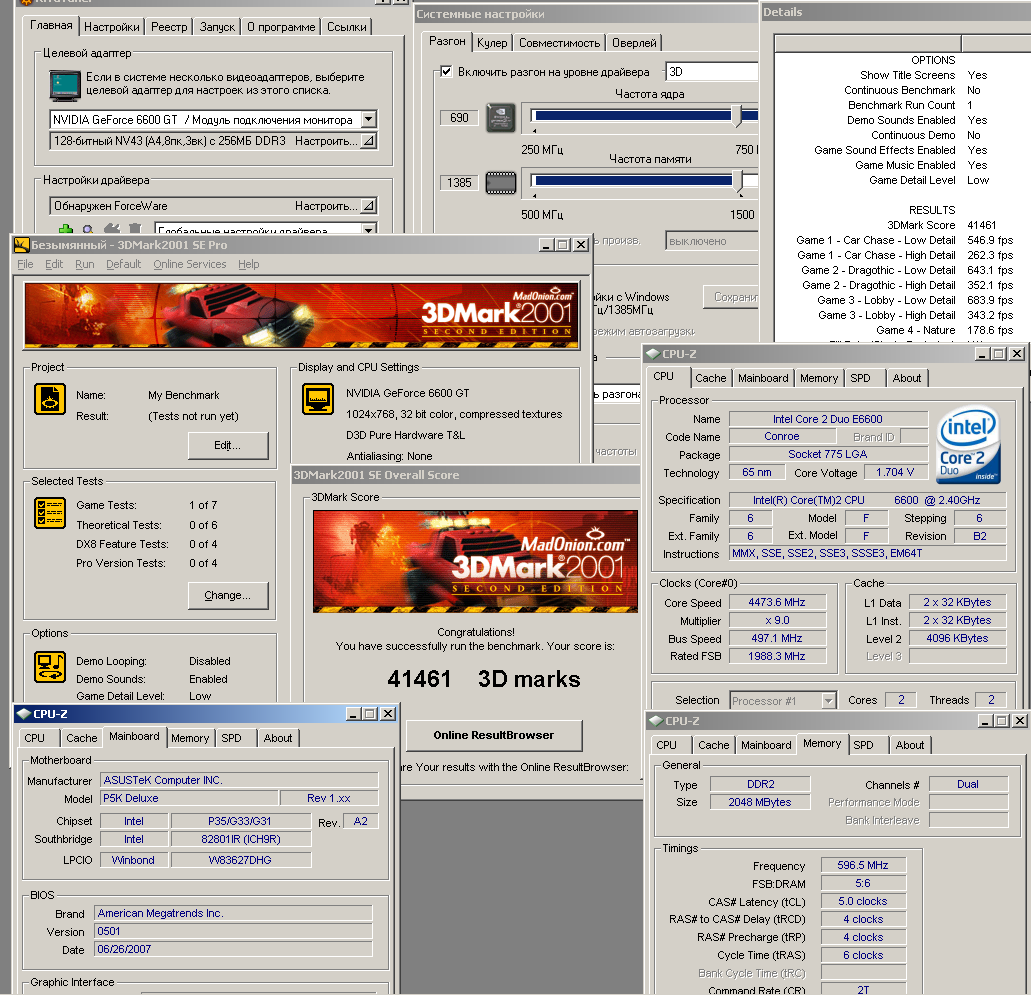Click the magnifier icon in driver settings
Viewport: 1031px width, 995px height.
(x=87, y=229)
